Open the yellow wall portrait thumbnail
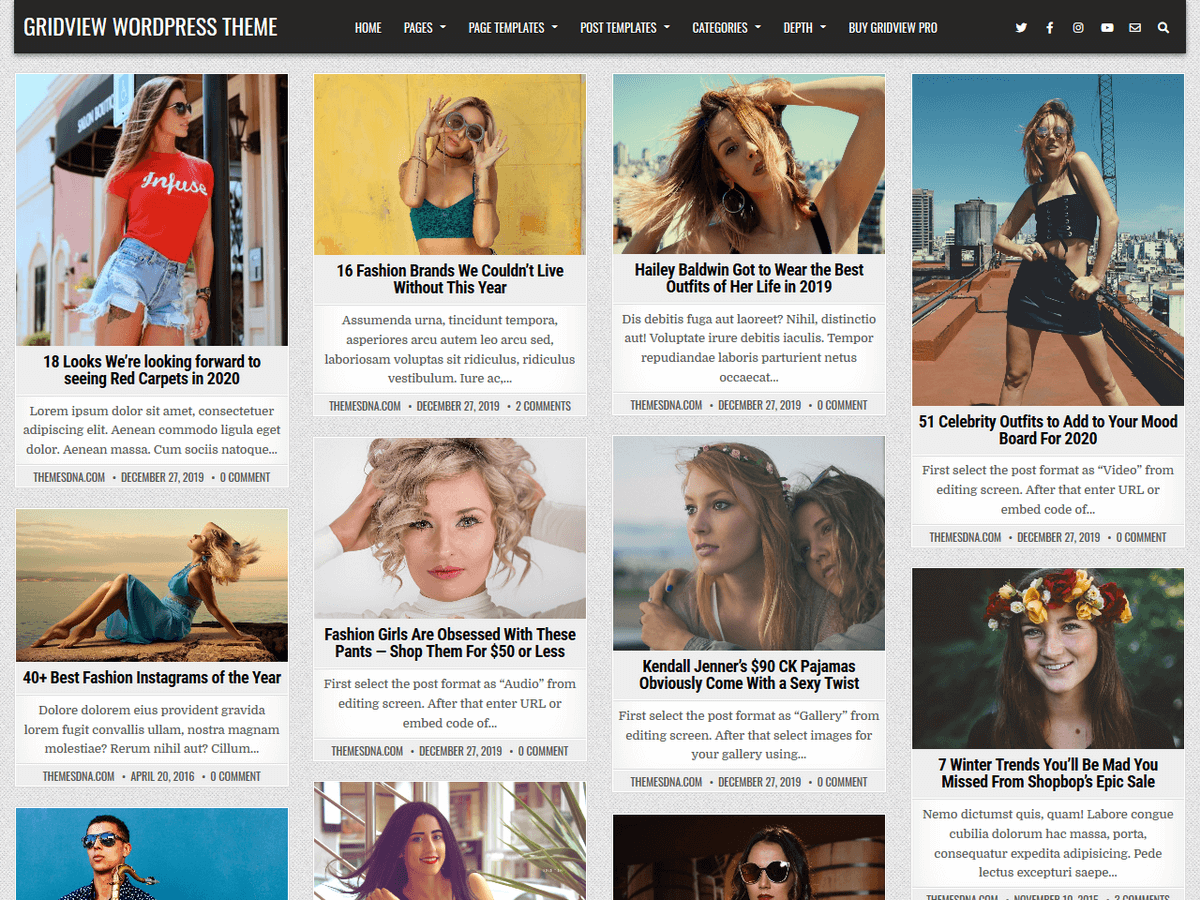Screen dimensions: 1200x900 [449, 164]
